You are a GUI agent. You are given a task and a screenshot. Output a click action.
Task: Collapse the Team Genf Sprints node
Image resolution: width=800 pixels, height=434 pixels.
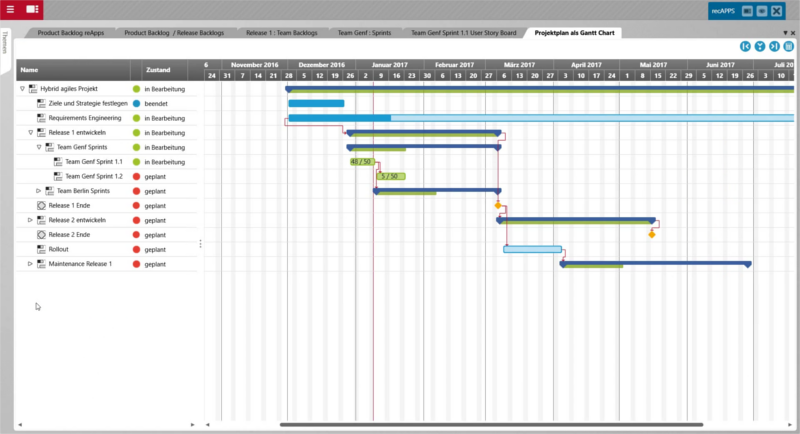point(39,147)
